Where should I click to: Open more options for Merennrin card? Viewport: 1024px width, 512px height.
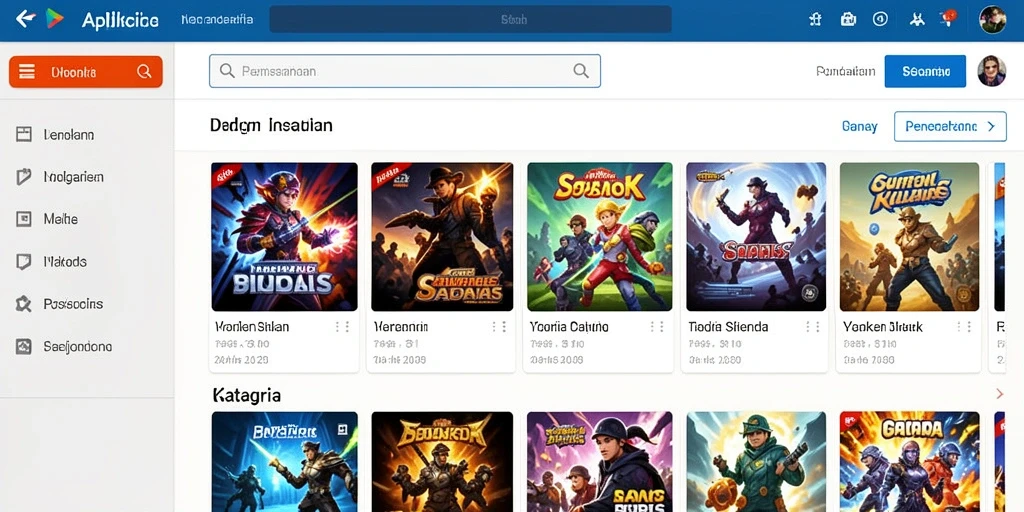point(499,327)
